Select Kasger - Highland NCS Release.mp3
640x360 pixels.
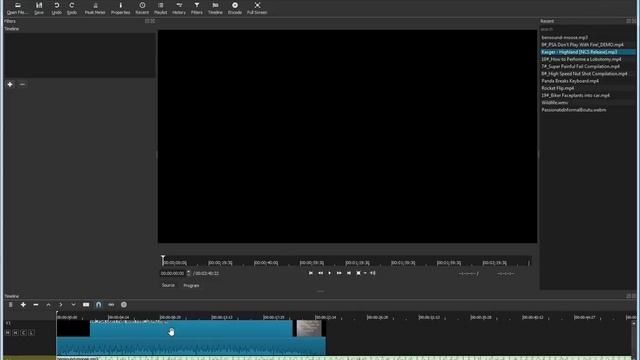587,52
